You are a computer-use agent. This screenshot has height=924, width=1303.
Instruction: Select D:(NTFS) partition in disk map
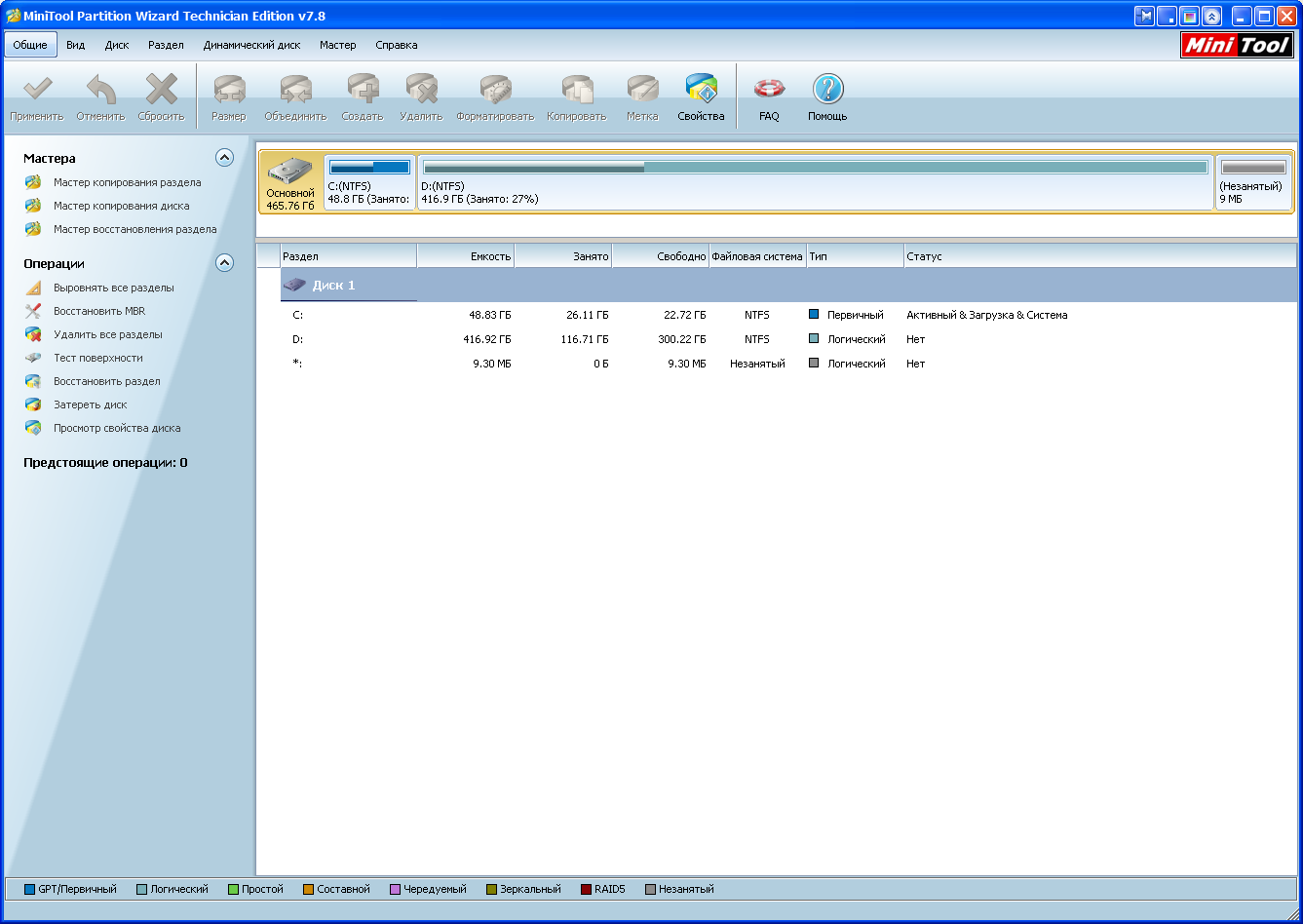816,181
